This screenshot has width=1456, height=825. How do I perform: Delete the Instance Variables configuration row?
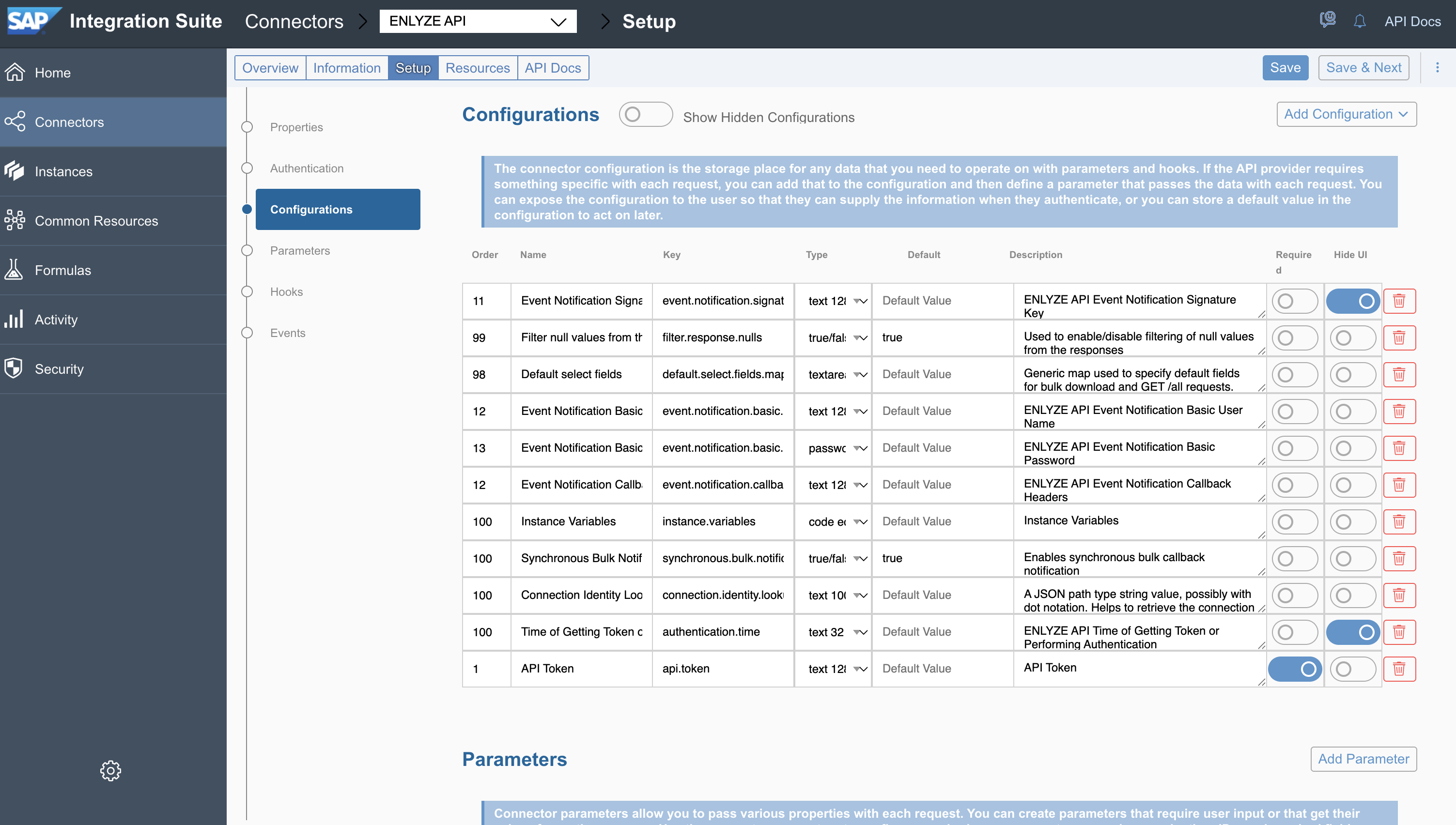(1399, 521)
